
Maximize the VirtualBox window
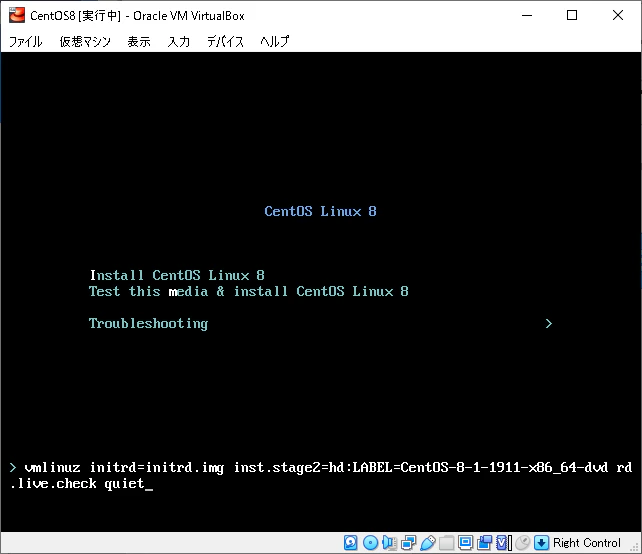[572, 16]
